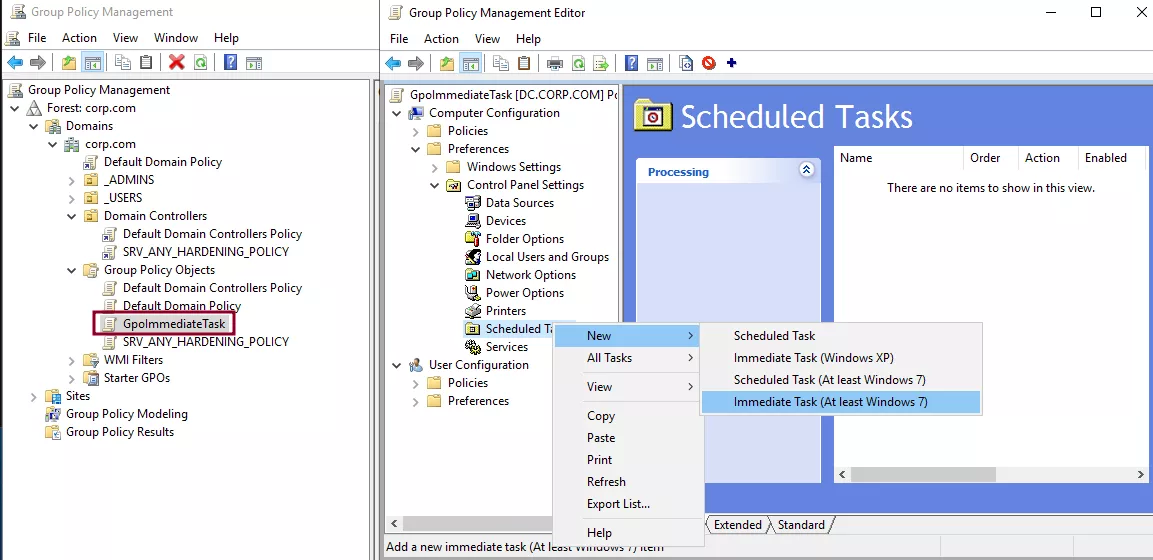
Task: Click the Name column header
Action: (898, 158)
